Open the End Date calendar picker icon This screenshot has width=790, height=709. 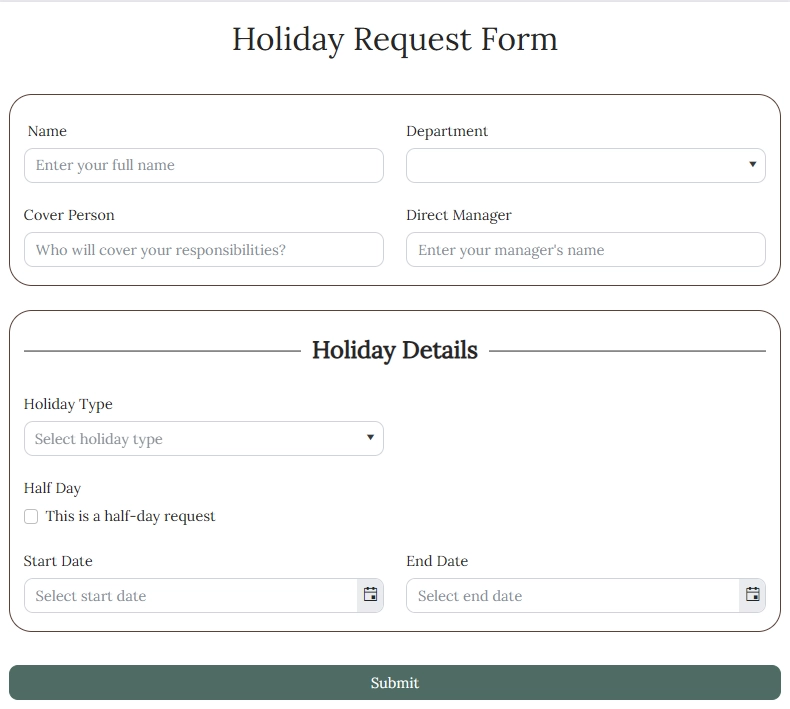[x=752, y=595]
